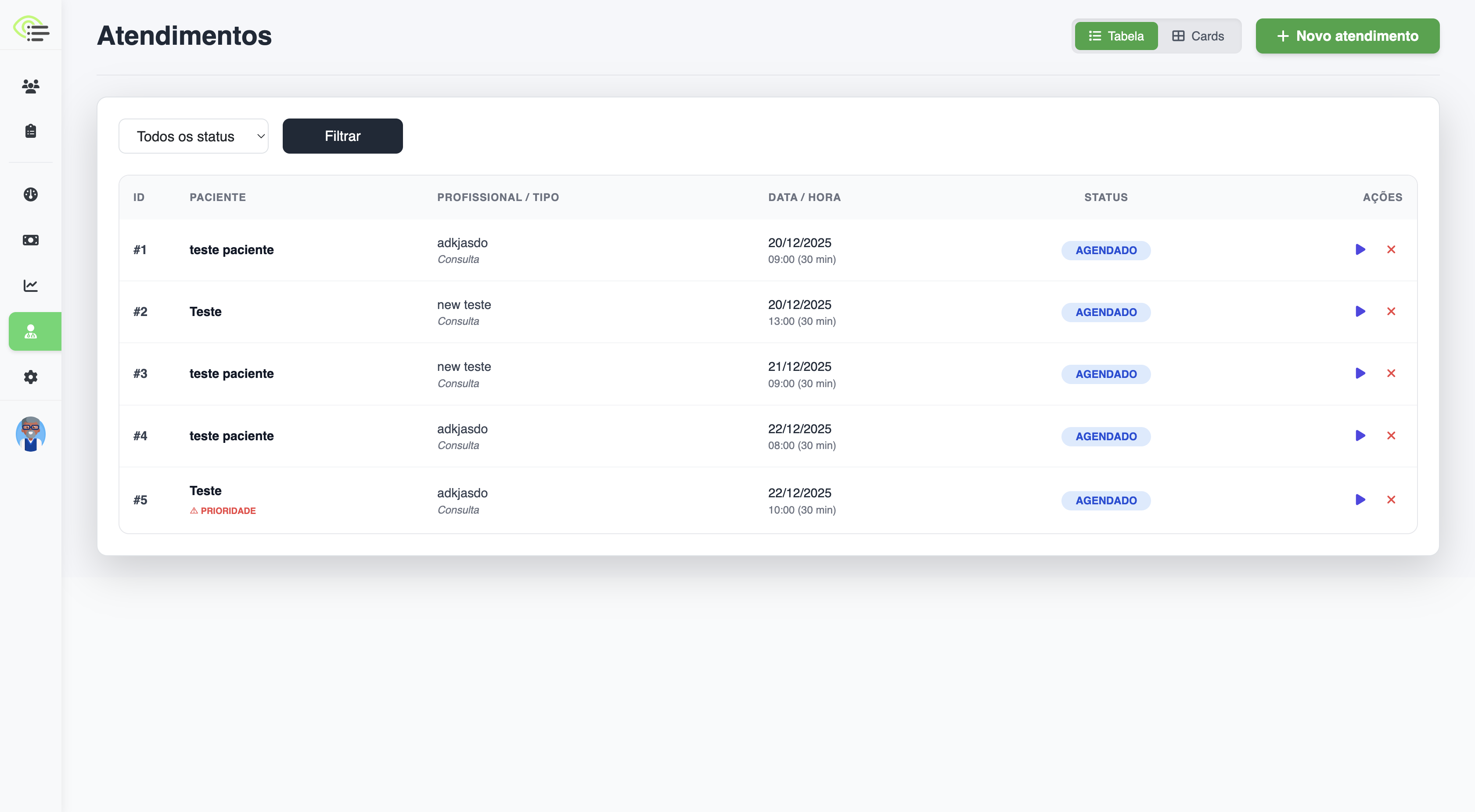The image size is (1475, 812).
Task: Expand the Todos os status dropdown
Action: (x=194, y=137)
